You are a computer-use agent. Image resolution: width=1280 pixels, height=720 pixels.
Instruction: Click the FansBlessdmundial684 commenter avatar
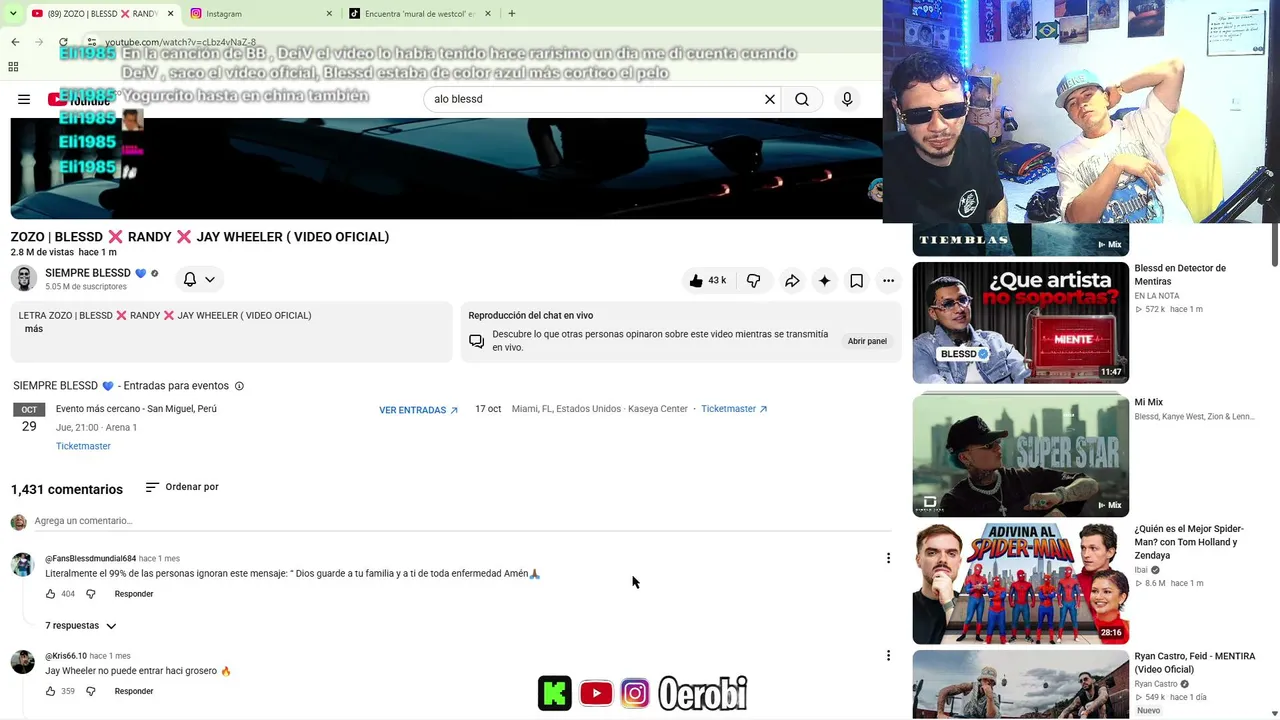point(22,564)
